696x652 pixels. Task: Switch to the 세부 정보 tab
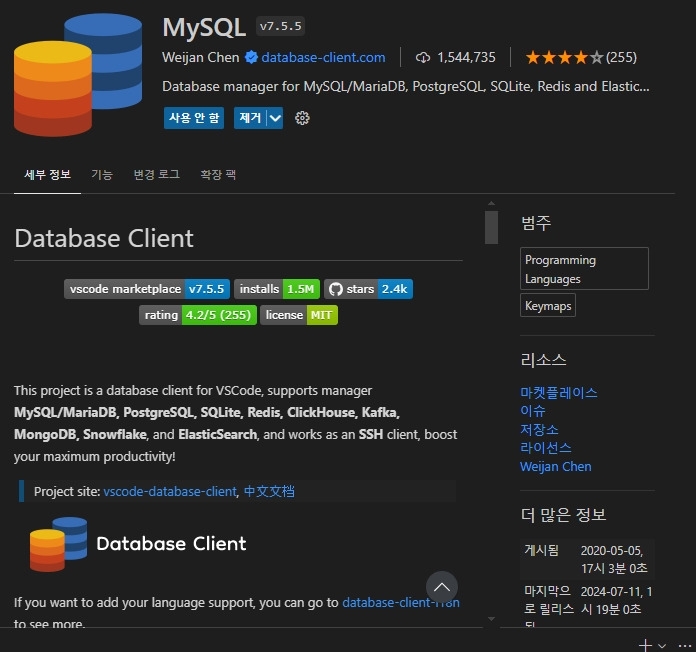coord(47,174)
